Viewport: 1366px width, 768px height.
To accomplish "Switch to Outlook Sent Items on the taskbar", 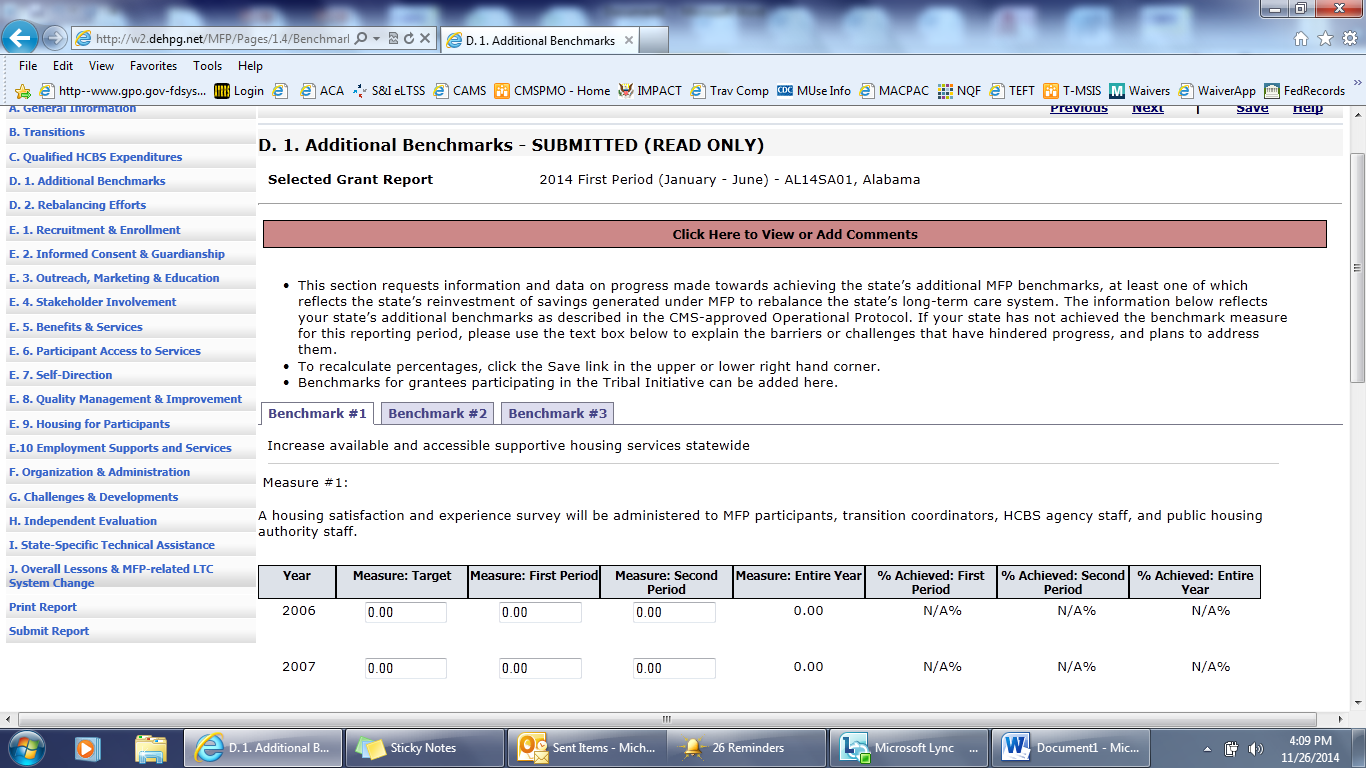I will (x=586, y=748).
